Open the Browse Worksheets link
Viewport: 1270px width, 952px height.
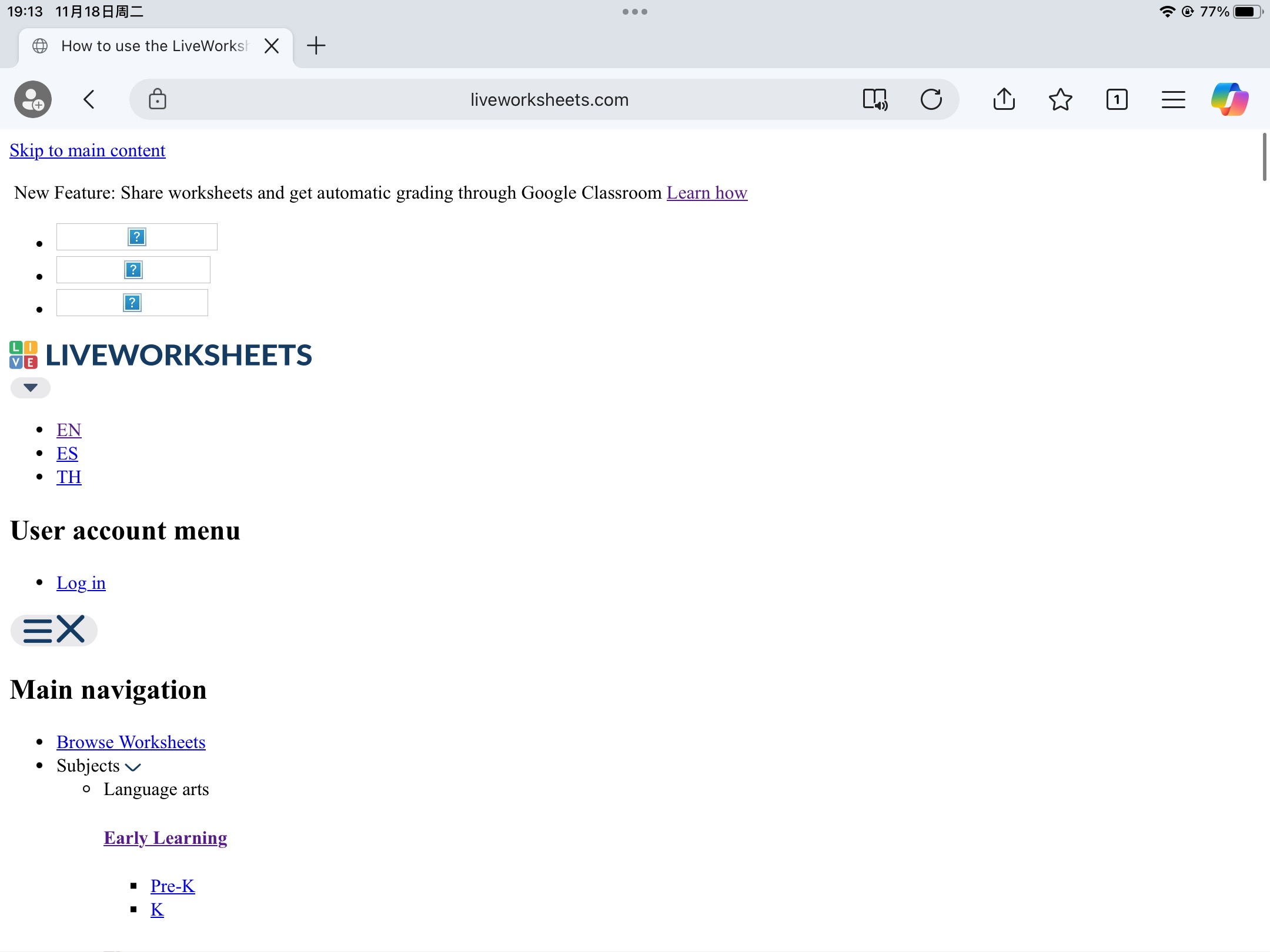click(131, 742)
